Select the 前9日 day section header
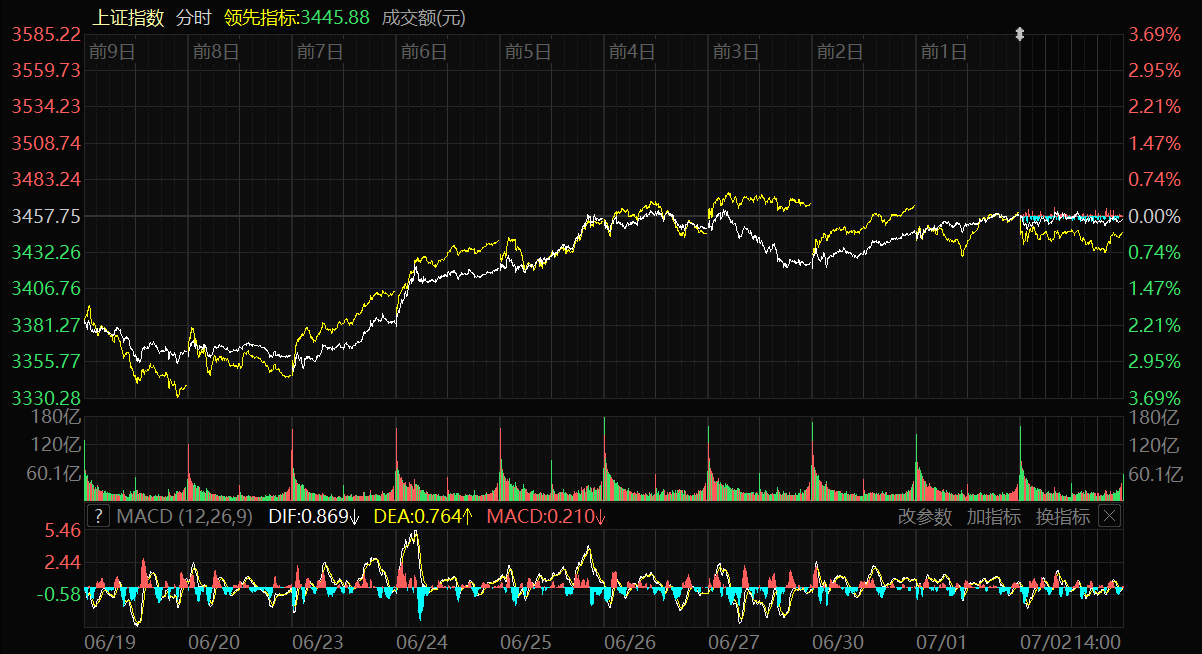Viewport: 1202px width, 654px height. pos(111,52)
